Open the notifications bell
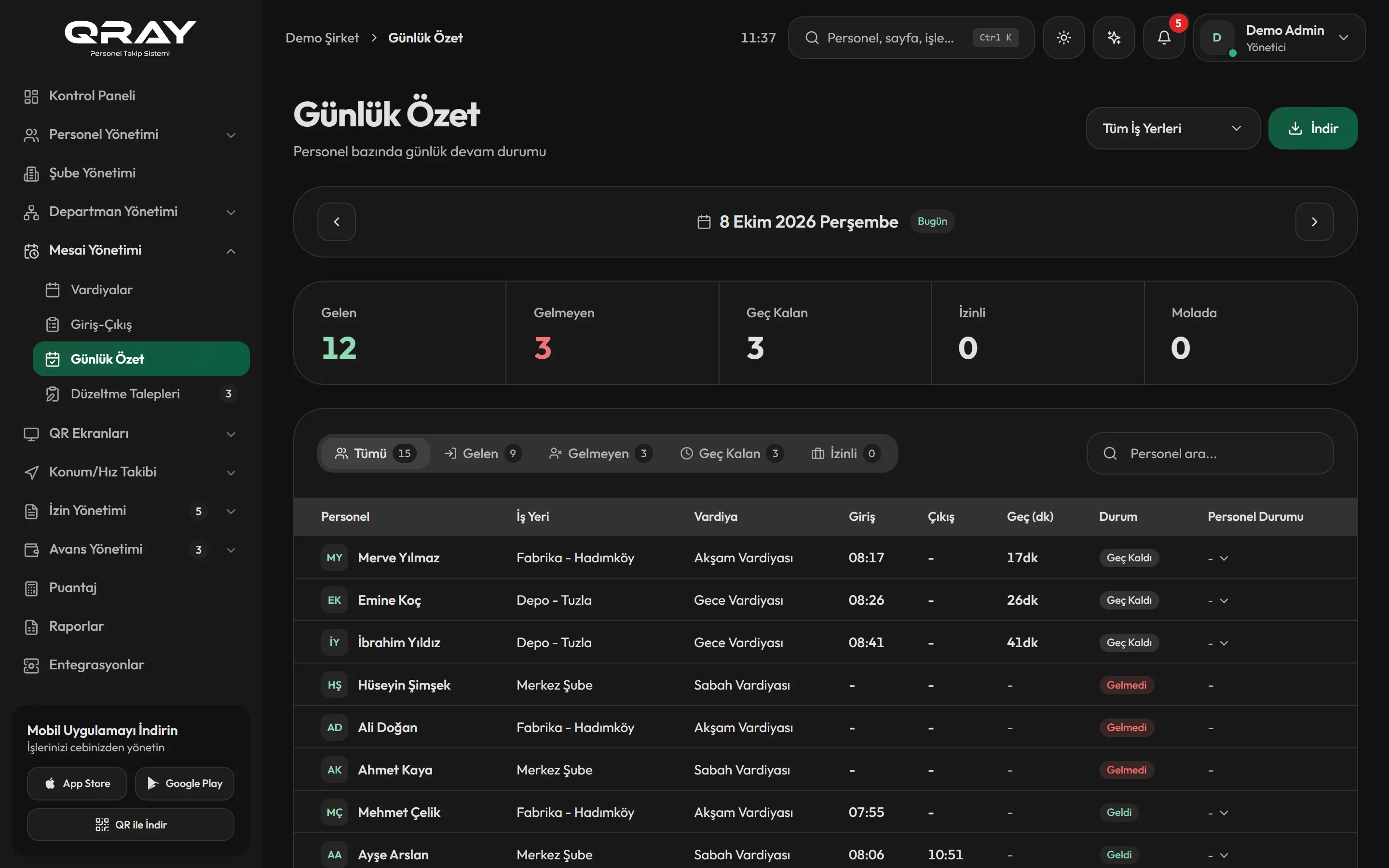The image size is (1389, 868). 1164,38
